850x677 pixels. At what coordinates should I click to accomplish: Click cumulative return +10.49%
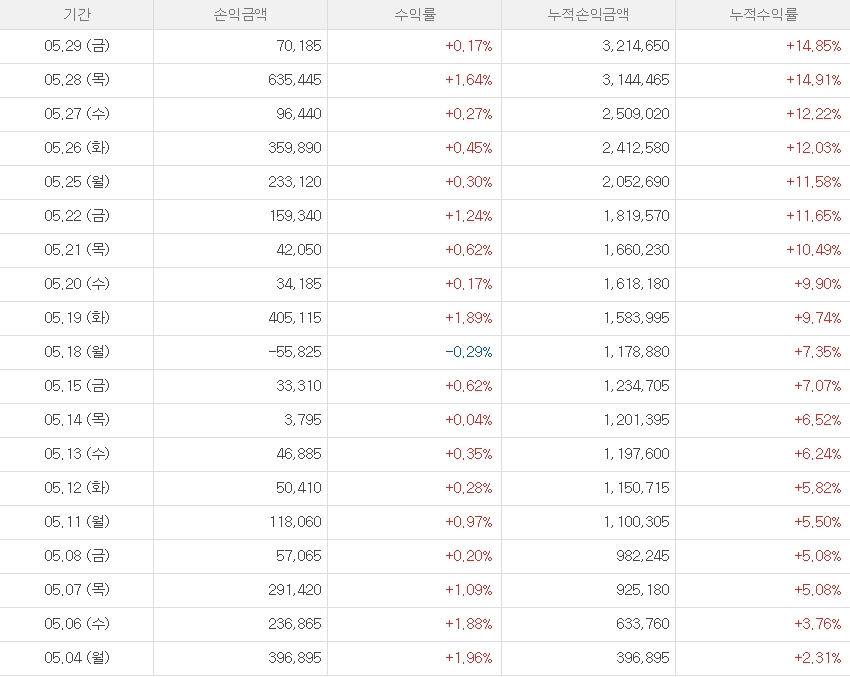814,249
